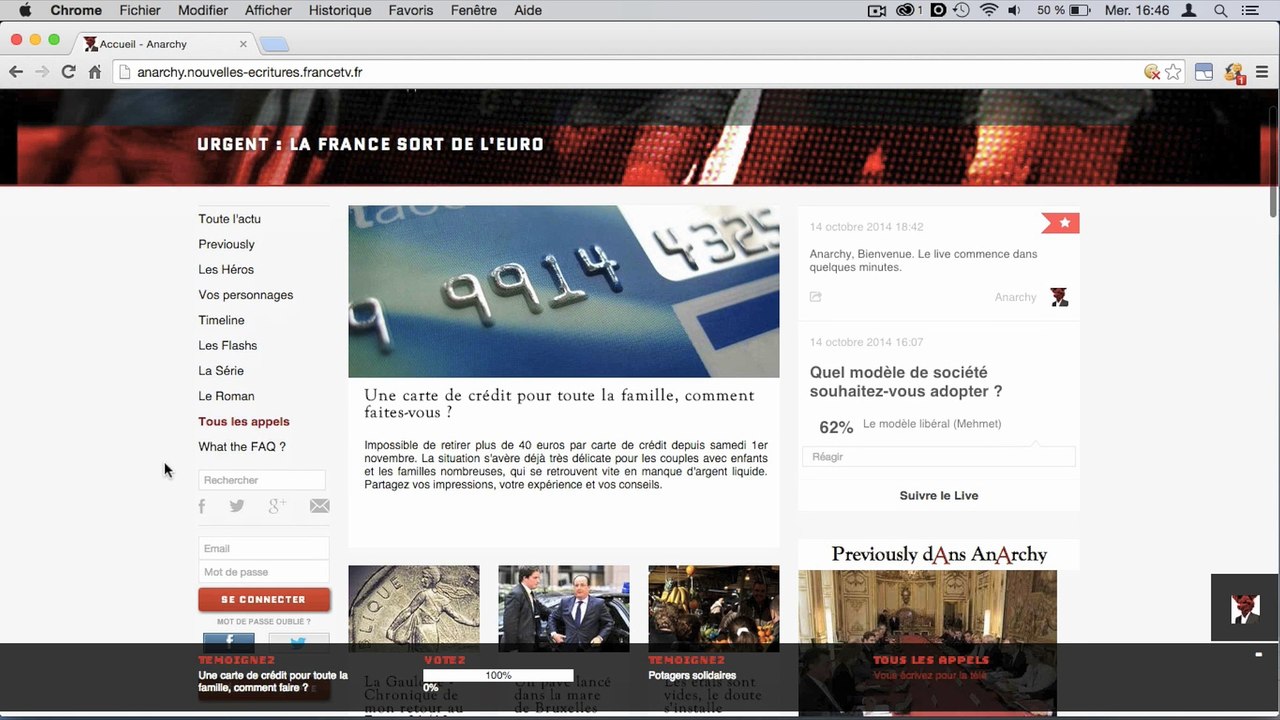Click the Votez progress bar in the bottom bar
Image resolution: width=1280 pixels, height=720 pixels.
click(498, 675)
